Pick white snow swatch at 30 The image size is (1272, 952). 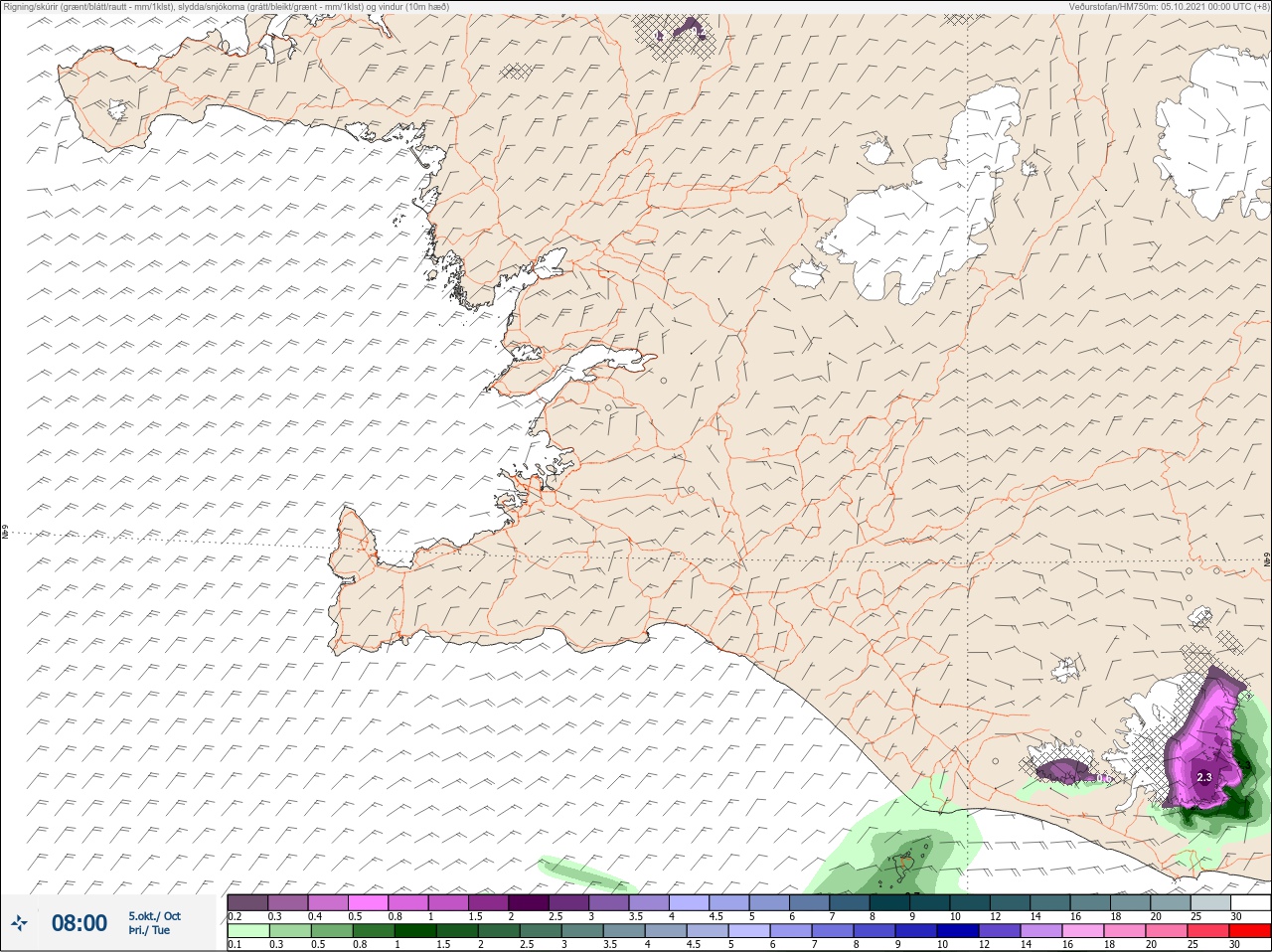point(1251,903)
